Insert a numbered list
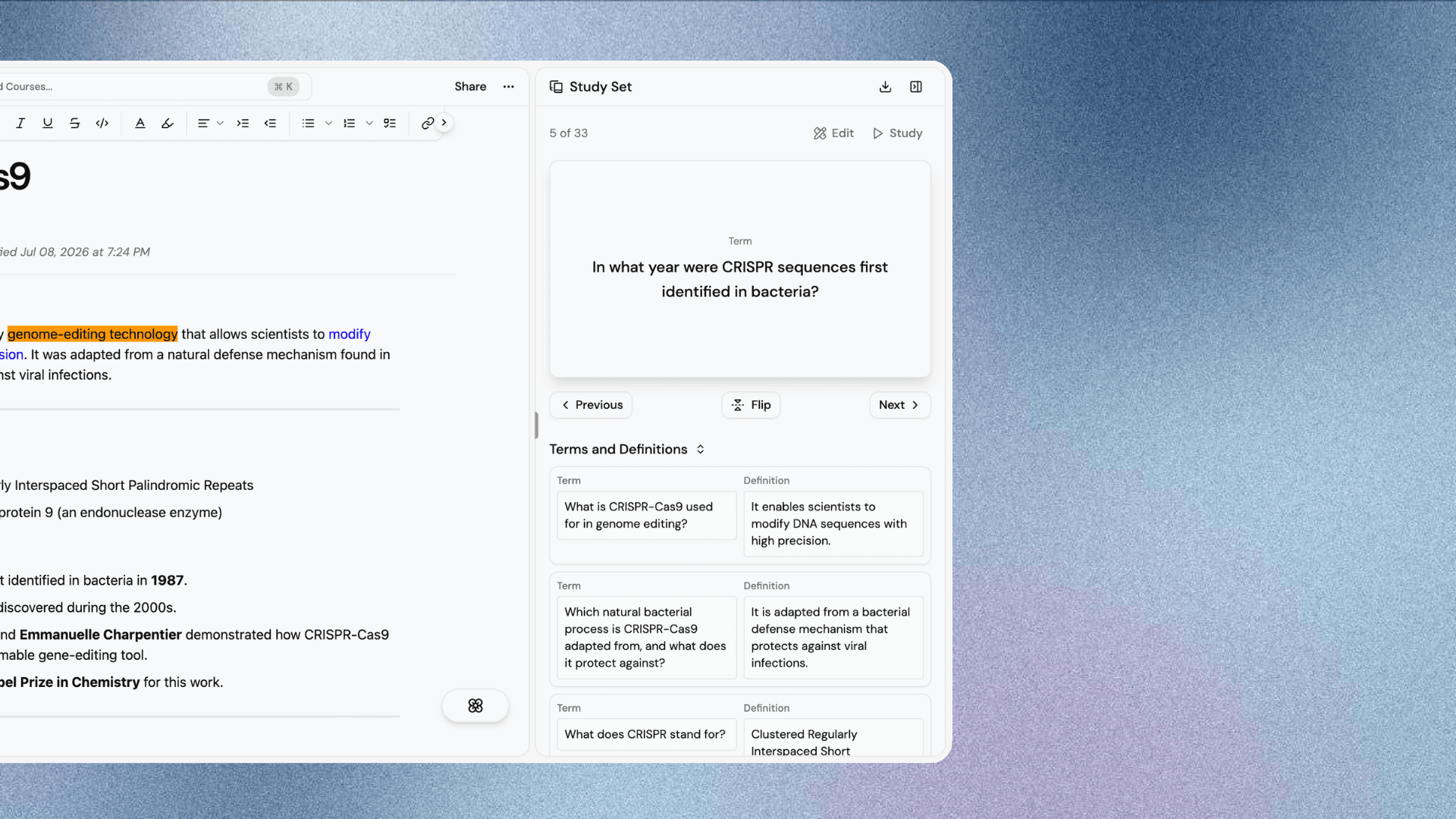The width and height of the screenshot is (1456, 819). [x=349, y=123]
